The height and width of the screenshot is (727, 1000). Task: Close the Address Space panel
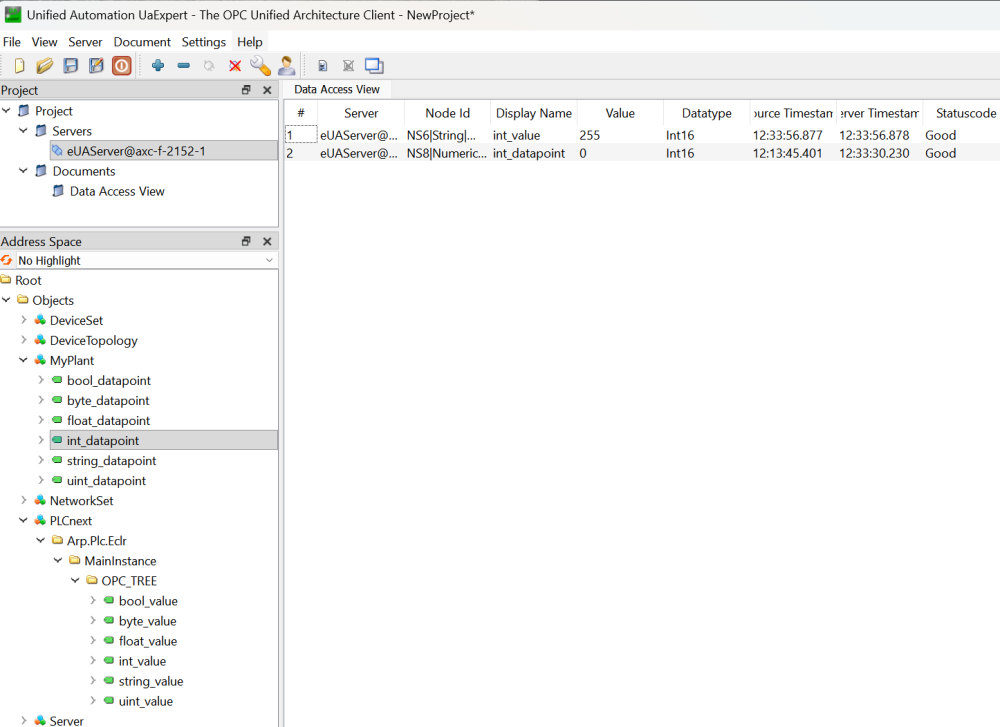click(x=267, y=241)
